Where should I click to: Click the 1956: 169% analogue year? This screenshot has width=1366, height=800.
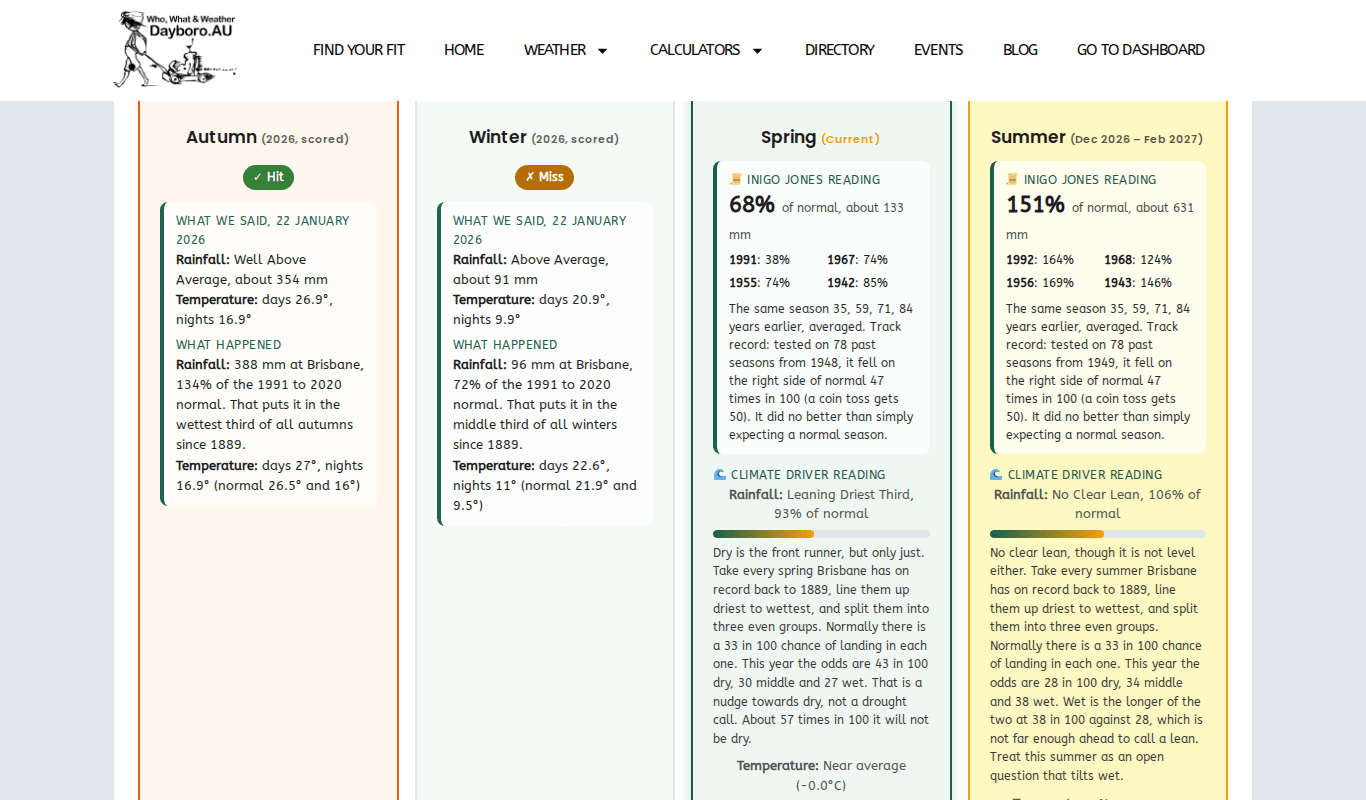(1039, 283)
